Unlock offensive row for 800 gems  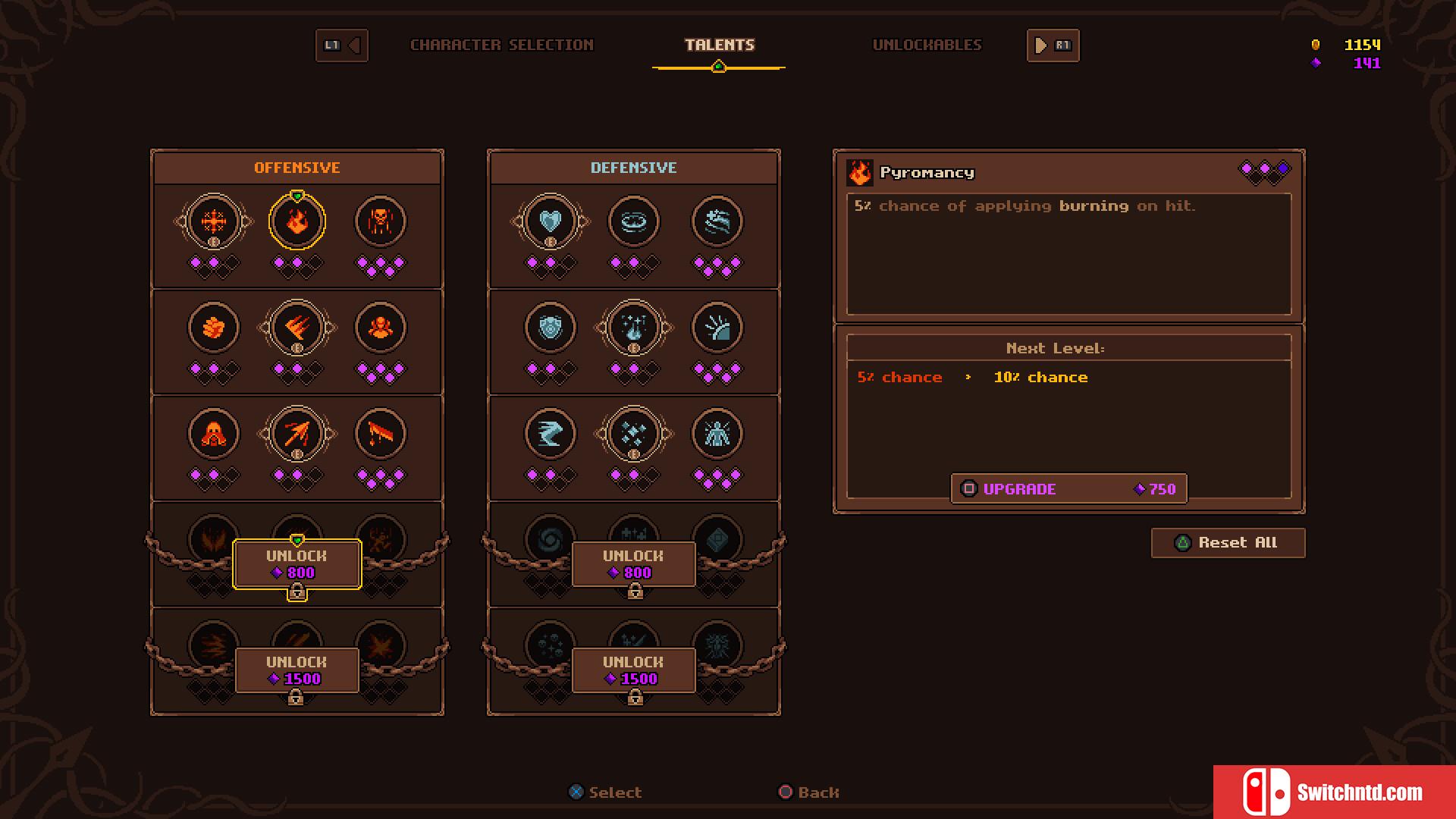click(297, 564)
